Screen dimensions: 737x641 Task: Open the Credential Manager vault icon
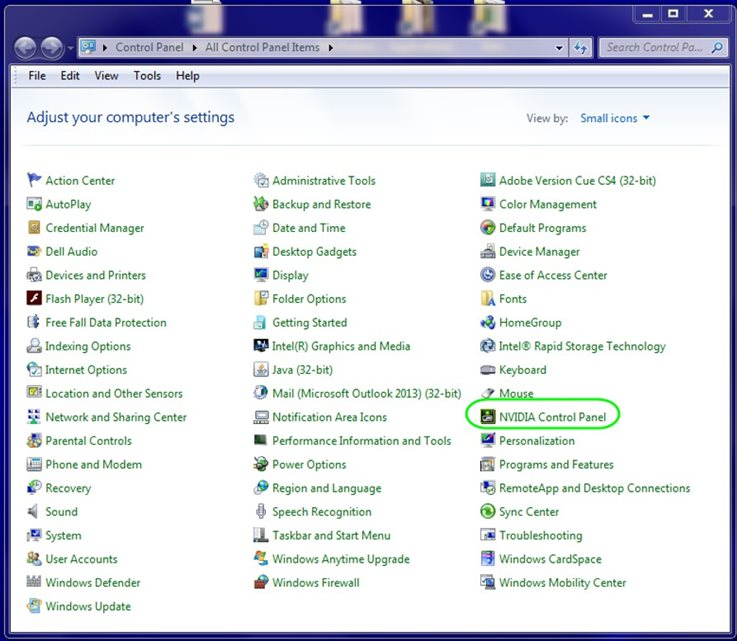click(x=34, y=227)
